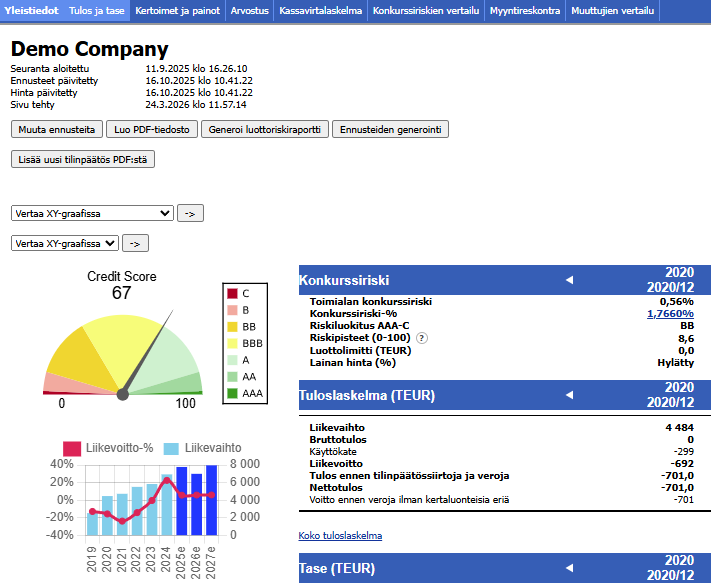This screenshot has height=583, width=711.
Task: Click Luo PDF-tiedosto button
Action: [152, 129]
